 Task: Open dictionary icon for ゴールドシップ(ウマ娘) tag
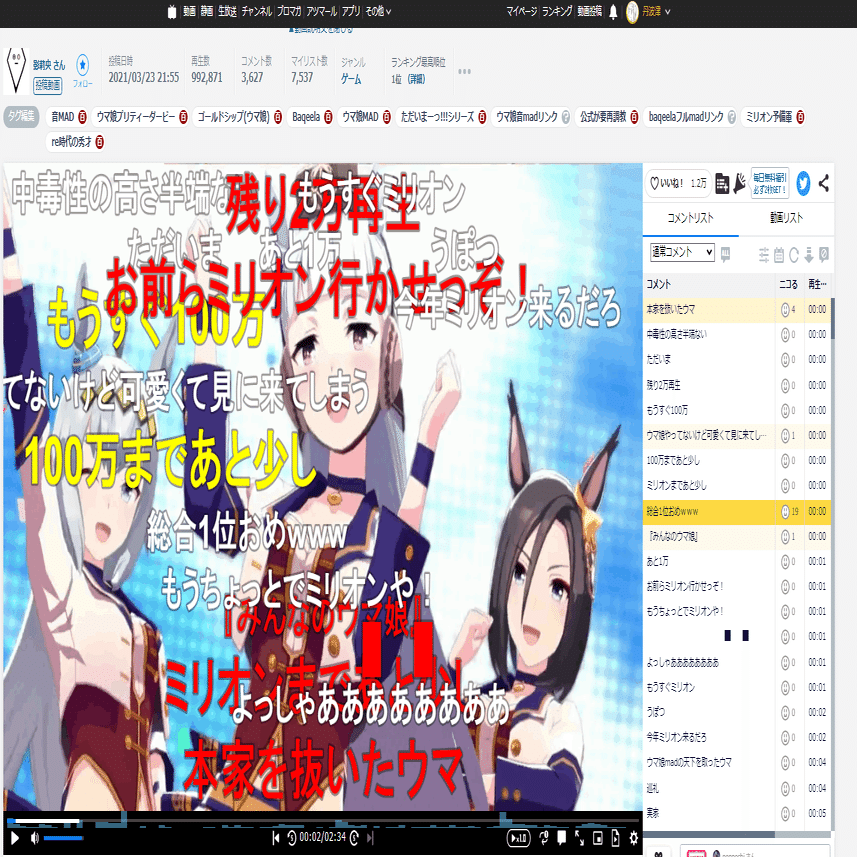tap(278, 117)
